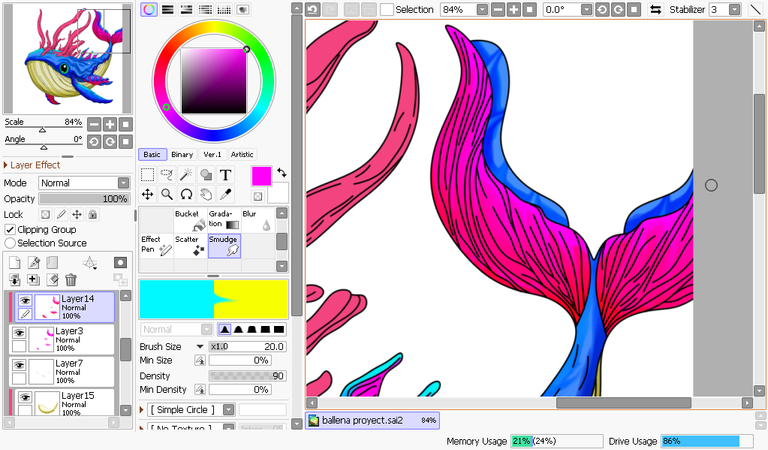
Task: Open the Simple Circle brush shape dropdown
Action: coord(229,409)
